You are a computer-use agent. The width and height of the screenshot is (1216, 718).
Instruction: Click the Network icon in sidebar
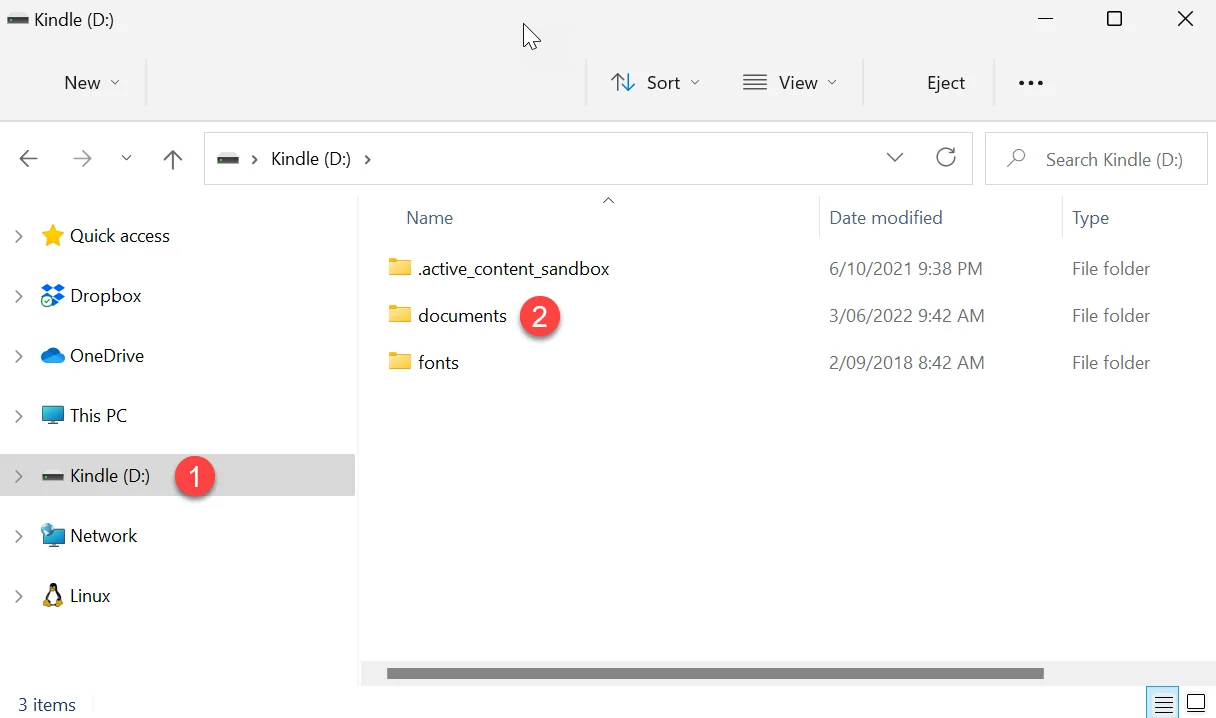coord(52,536)
